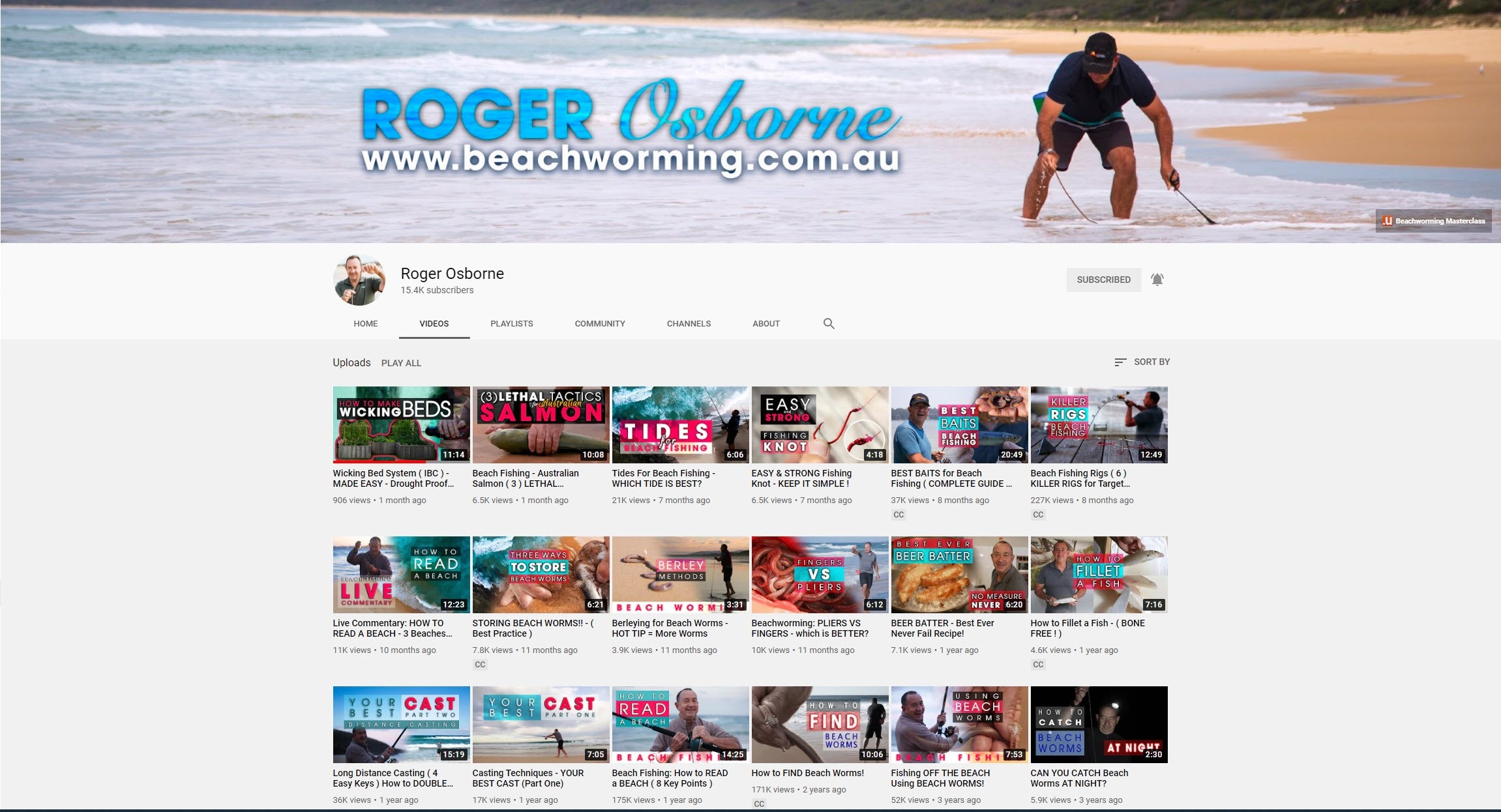Click Roger Osborne channel avatar

coord(359,280)
